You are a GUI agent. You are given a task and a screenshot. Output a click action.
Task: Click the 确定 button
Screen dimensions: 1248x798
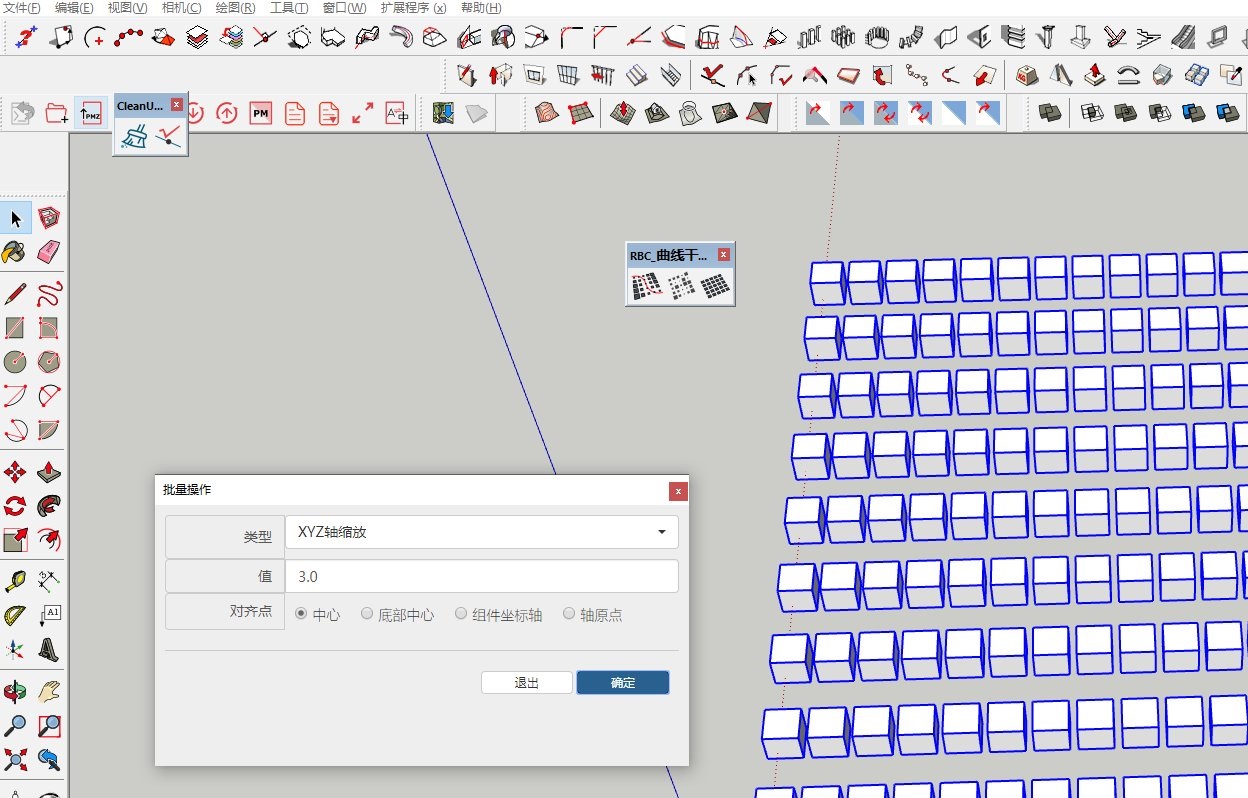click(623, 682)
